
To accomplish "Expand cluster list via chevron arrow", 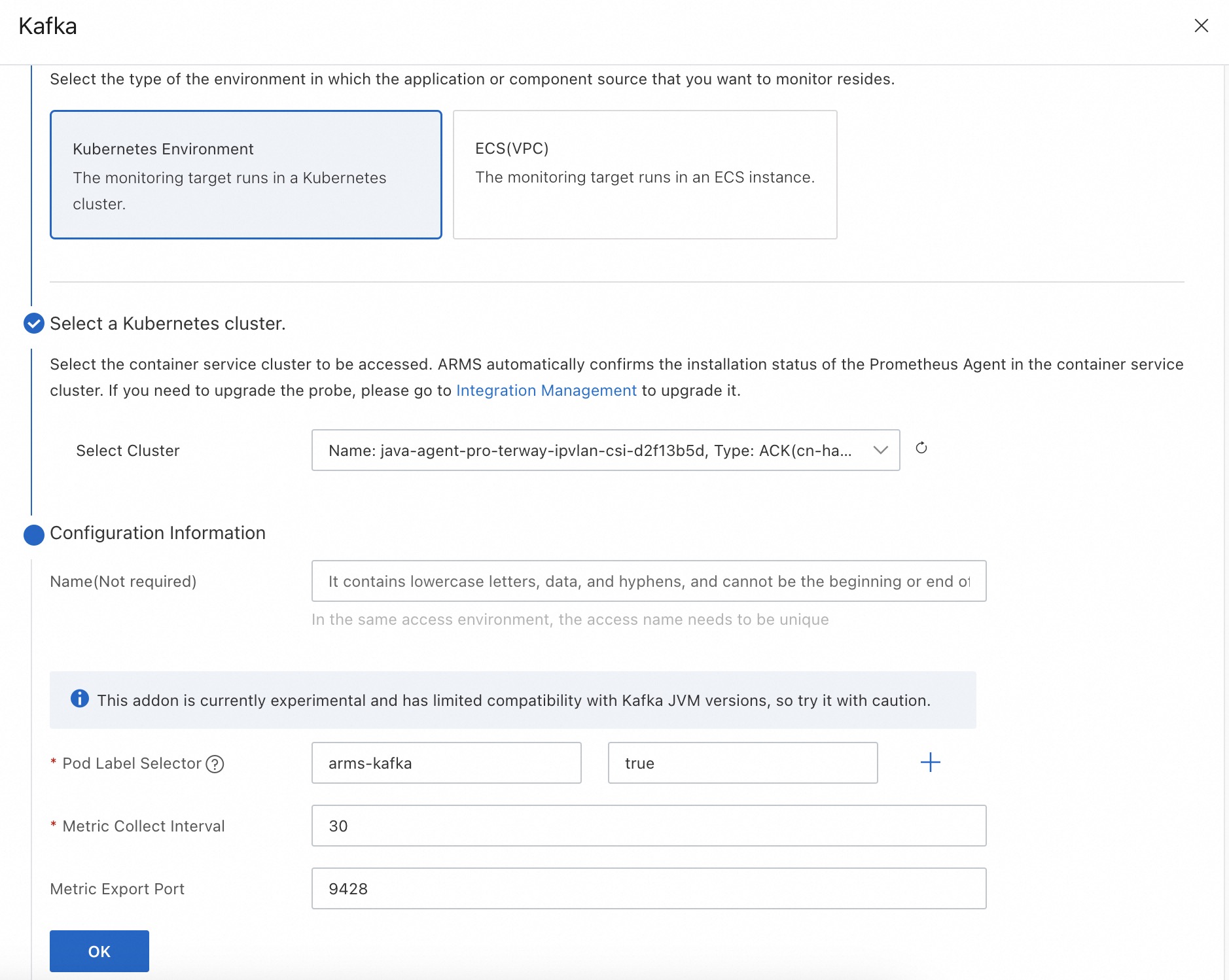I will (880, 450).
